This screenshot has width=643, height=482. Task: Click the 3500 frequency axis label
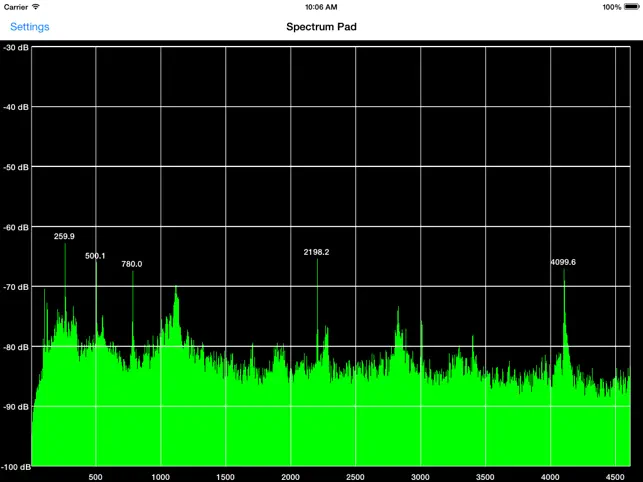pyautogui.click(x=485, y=477)
